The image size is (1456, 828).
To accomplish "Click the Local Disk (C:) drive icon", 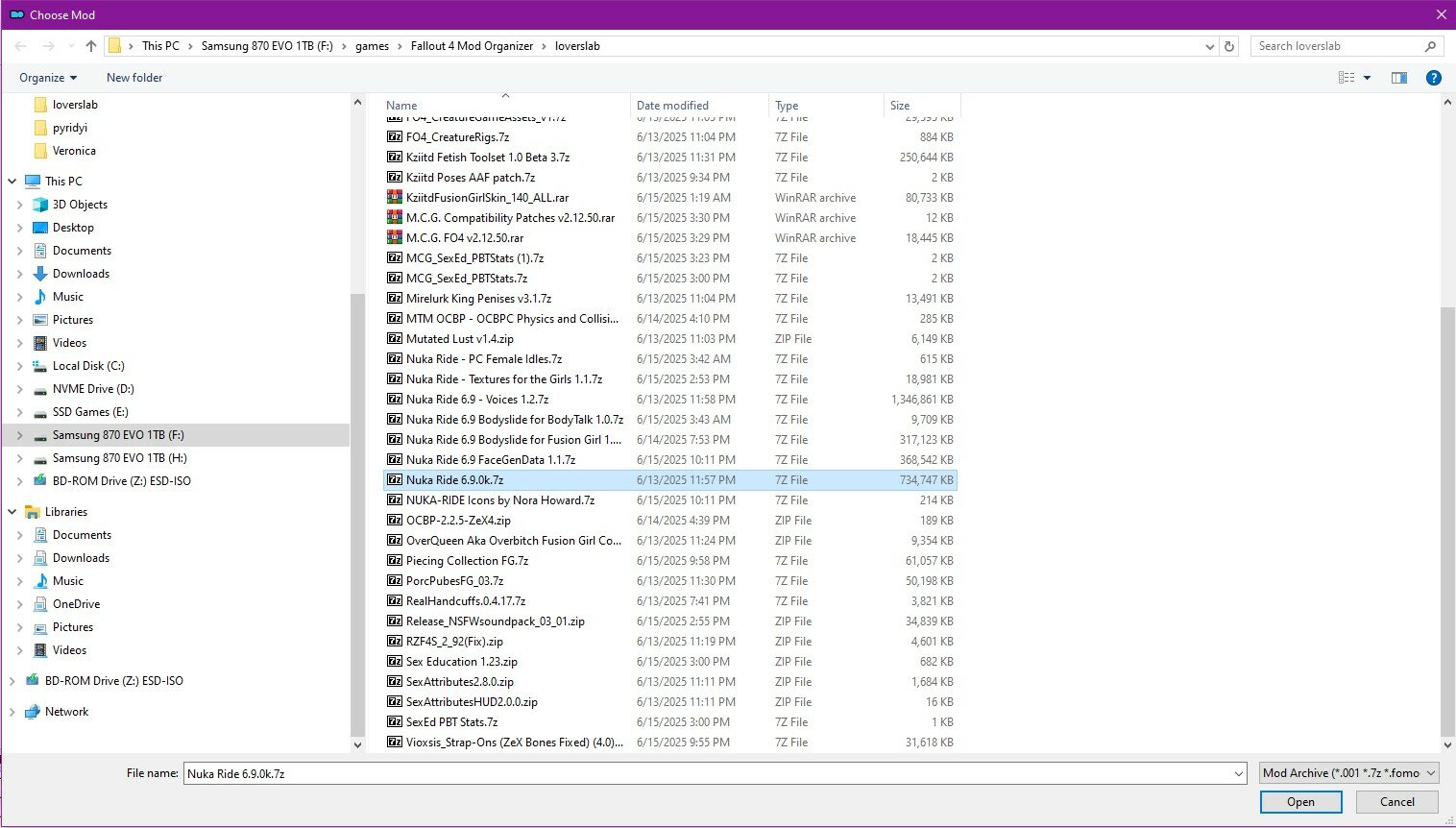I will click(40, 366).
